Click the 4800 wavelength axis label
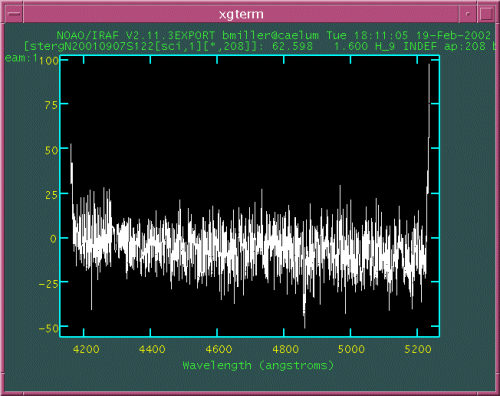 [285, 349]
